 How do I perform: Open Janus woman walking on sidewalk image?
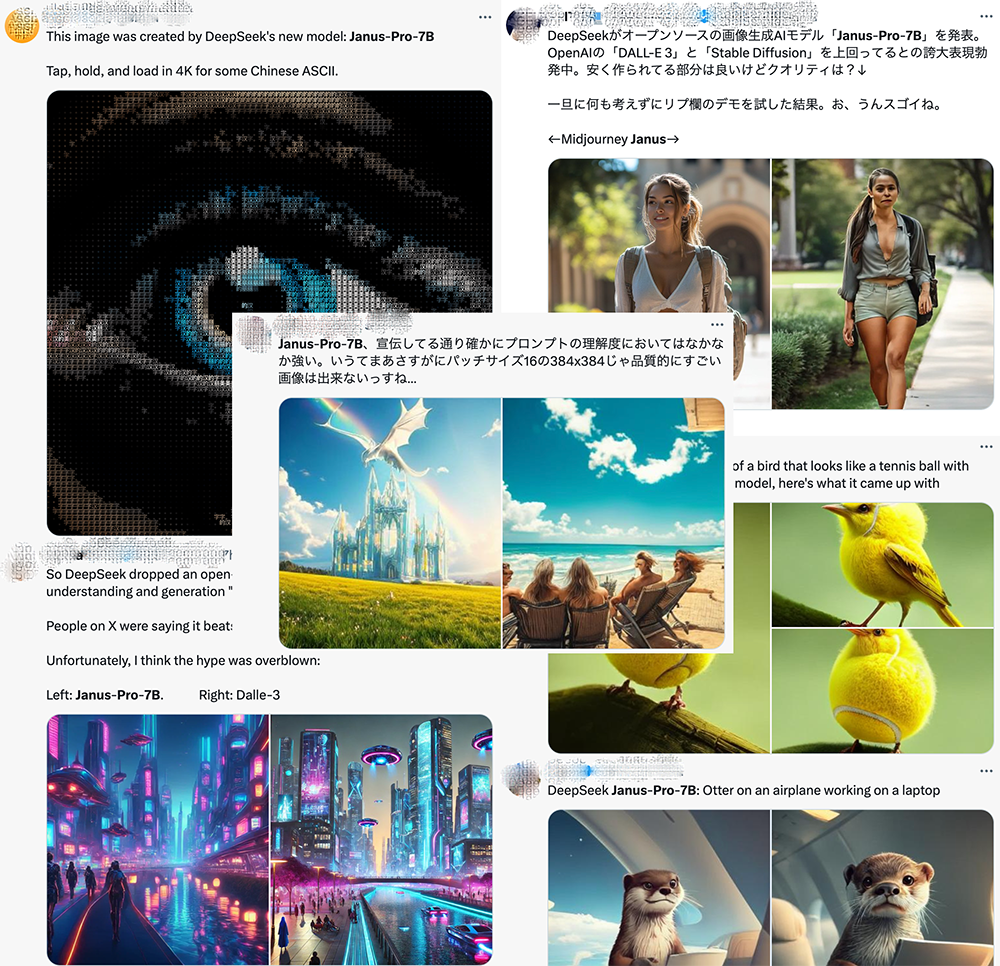click(883, 284)
